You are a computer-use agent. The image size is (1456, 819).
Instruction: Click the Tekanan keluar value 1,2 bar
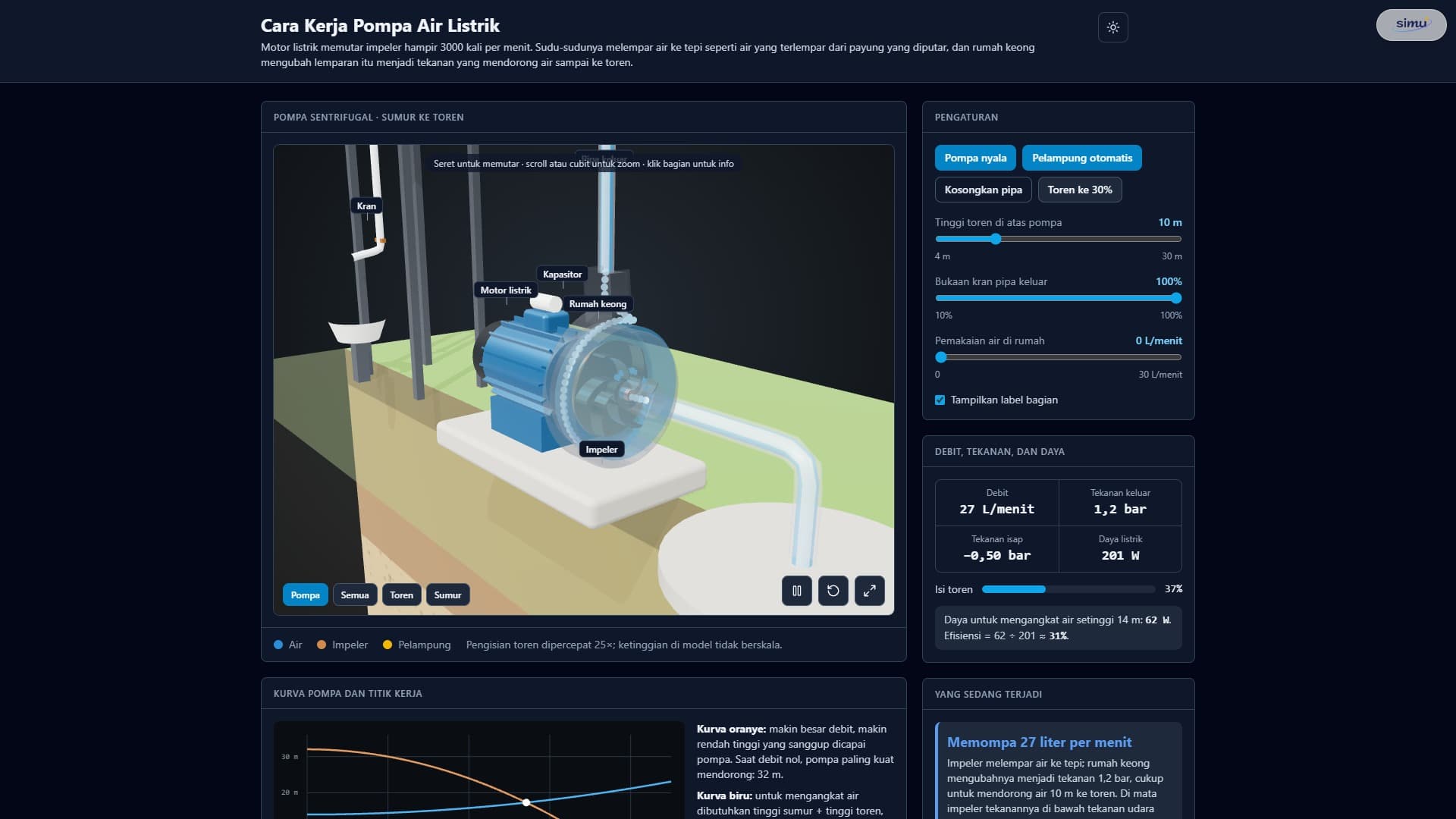[x=1119, y=510]
